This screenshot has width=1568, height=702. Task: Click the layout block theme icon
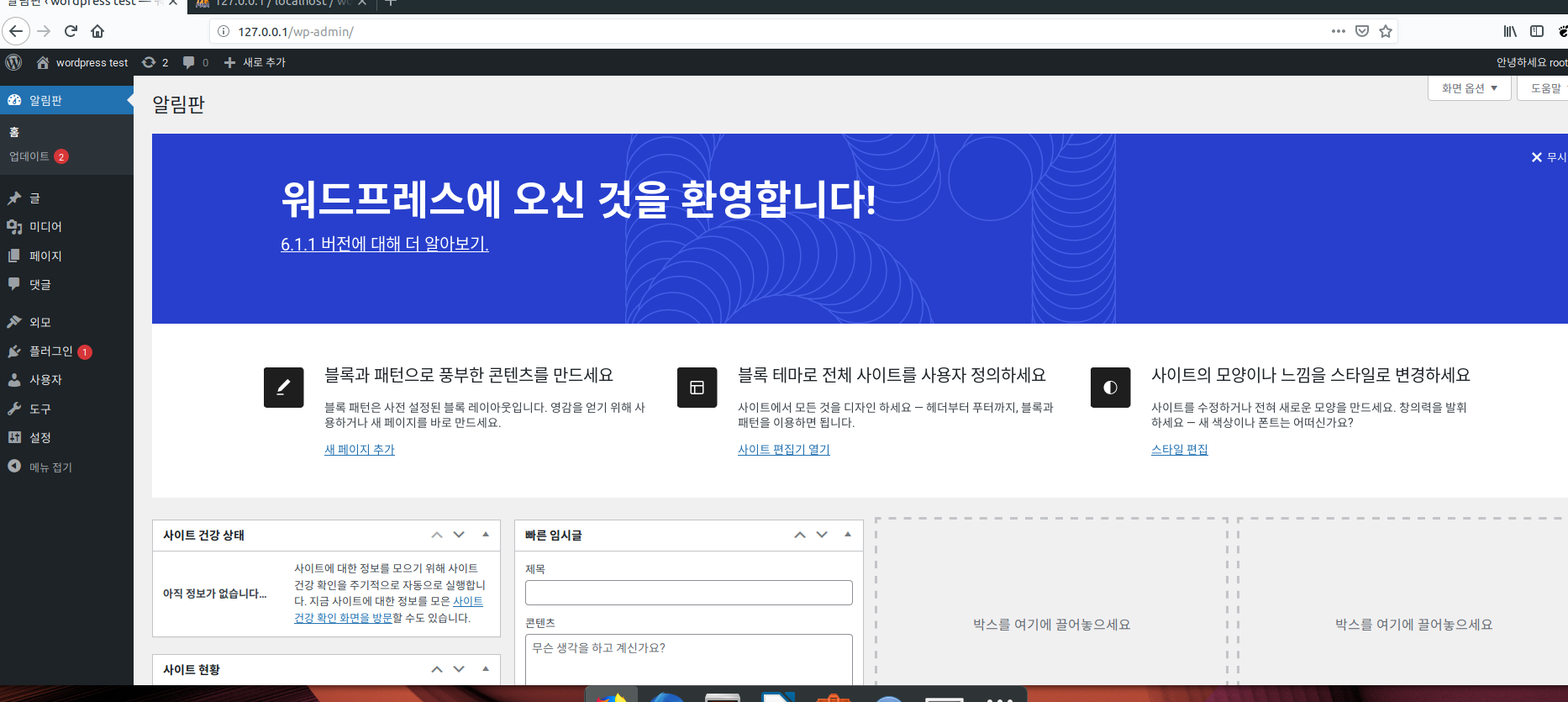click(697, 388)
